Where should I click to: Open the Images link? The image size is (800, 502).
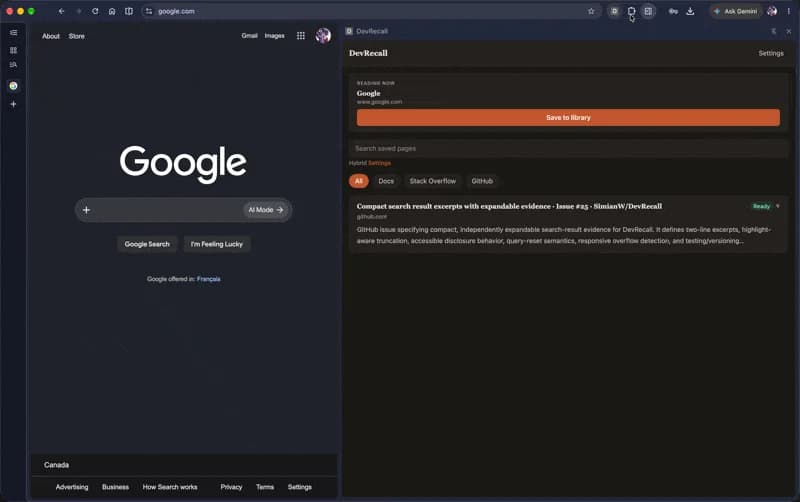click(x=274, y=36)
